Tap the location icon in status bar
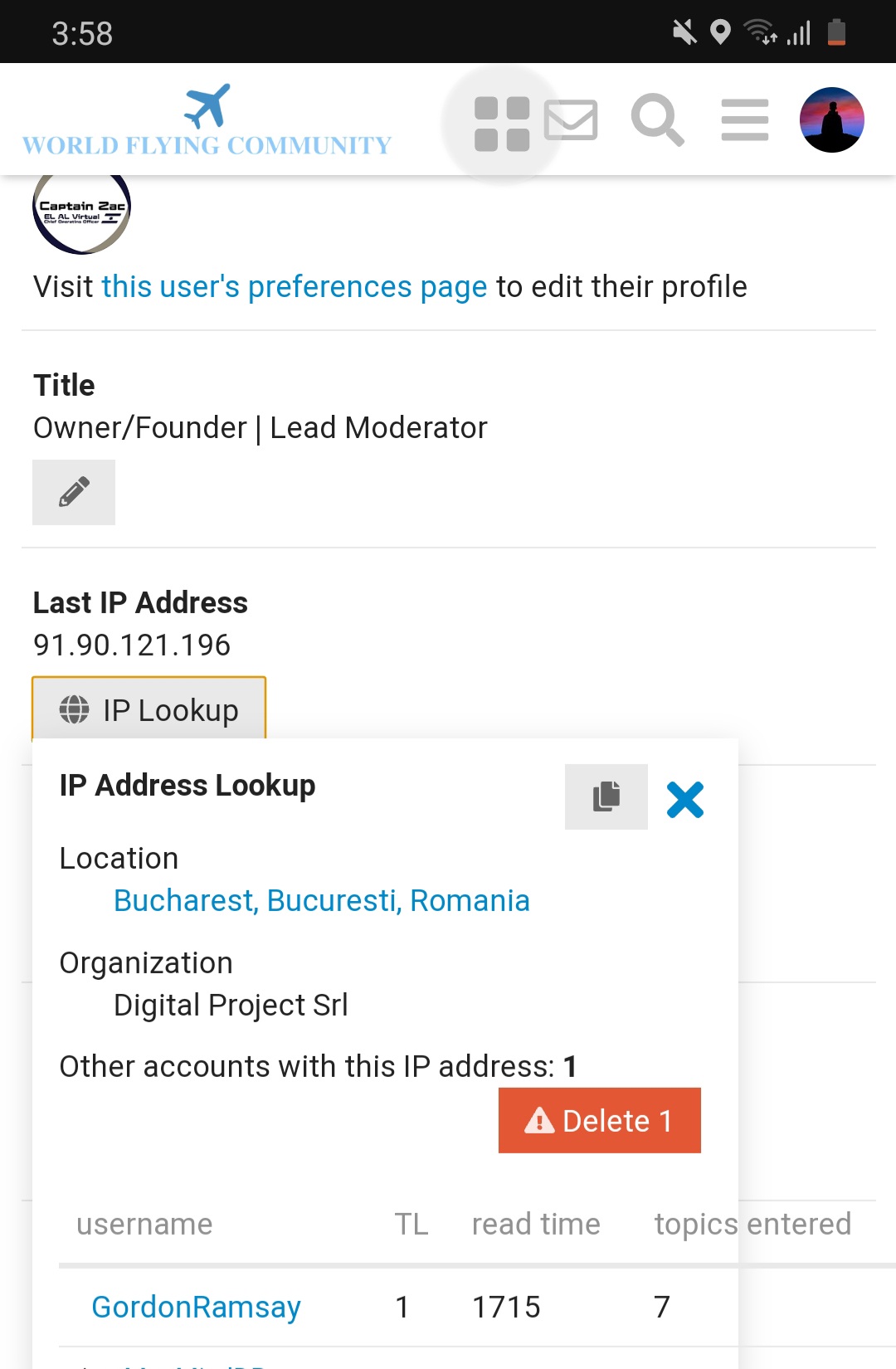 (x=721, y=32)
